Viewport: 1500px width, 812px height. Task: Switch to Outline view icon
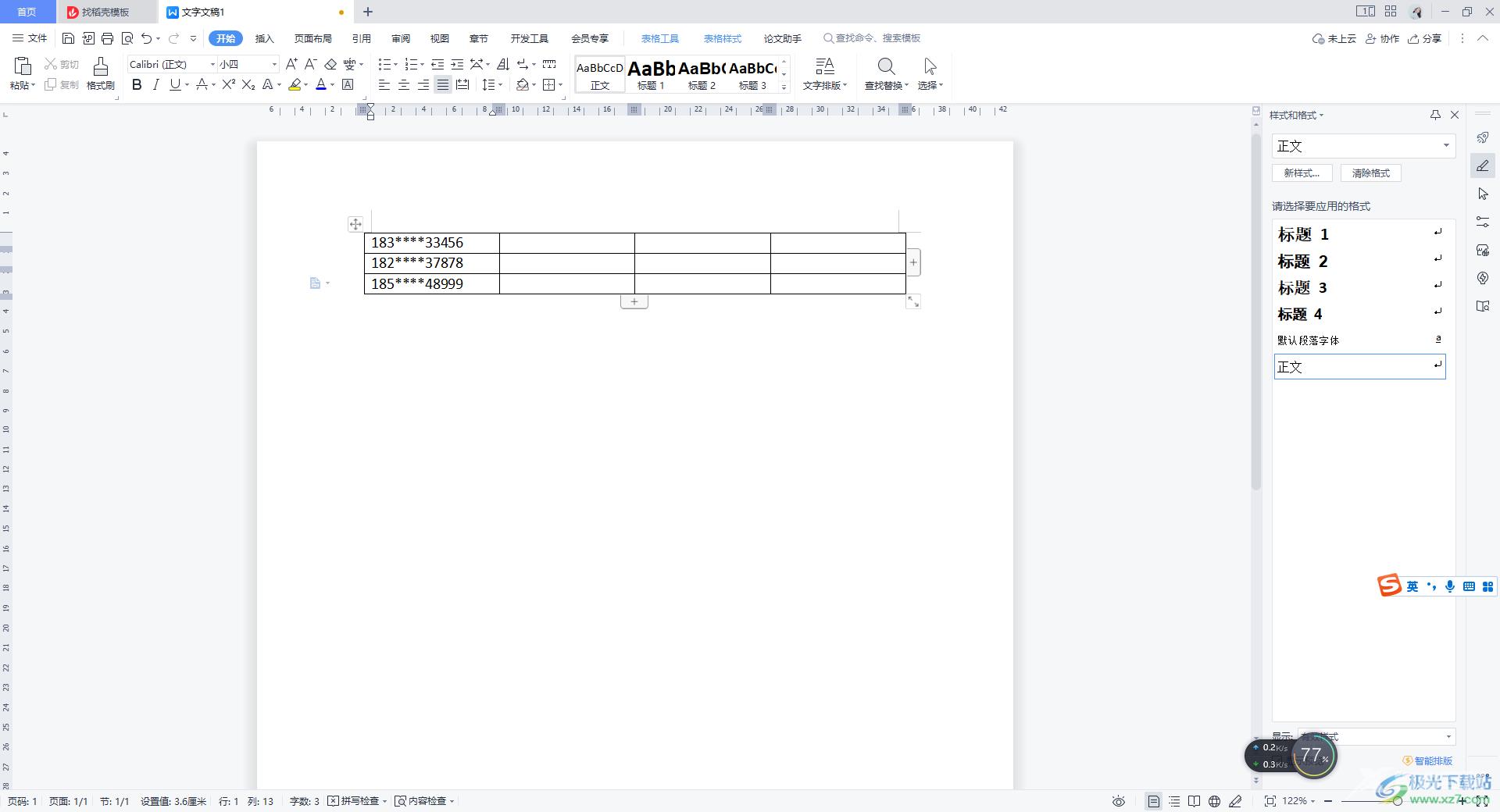click(x=1174, y=801)
